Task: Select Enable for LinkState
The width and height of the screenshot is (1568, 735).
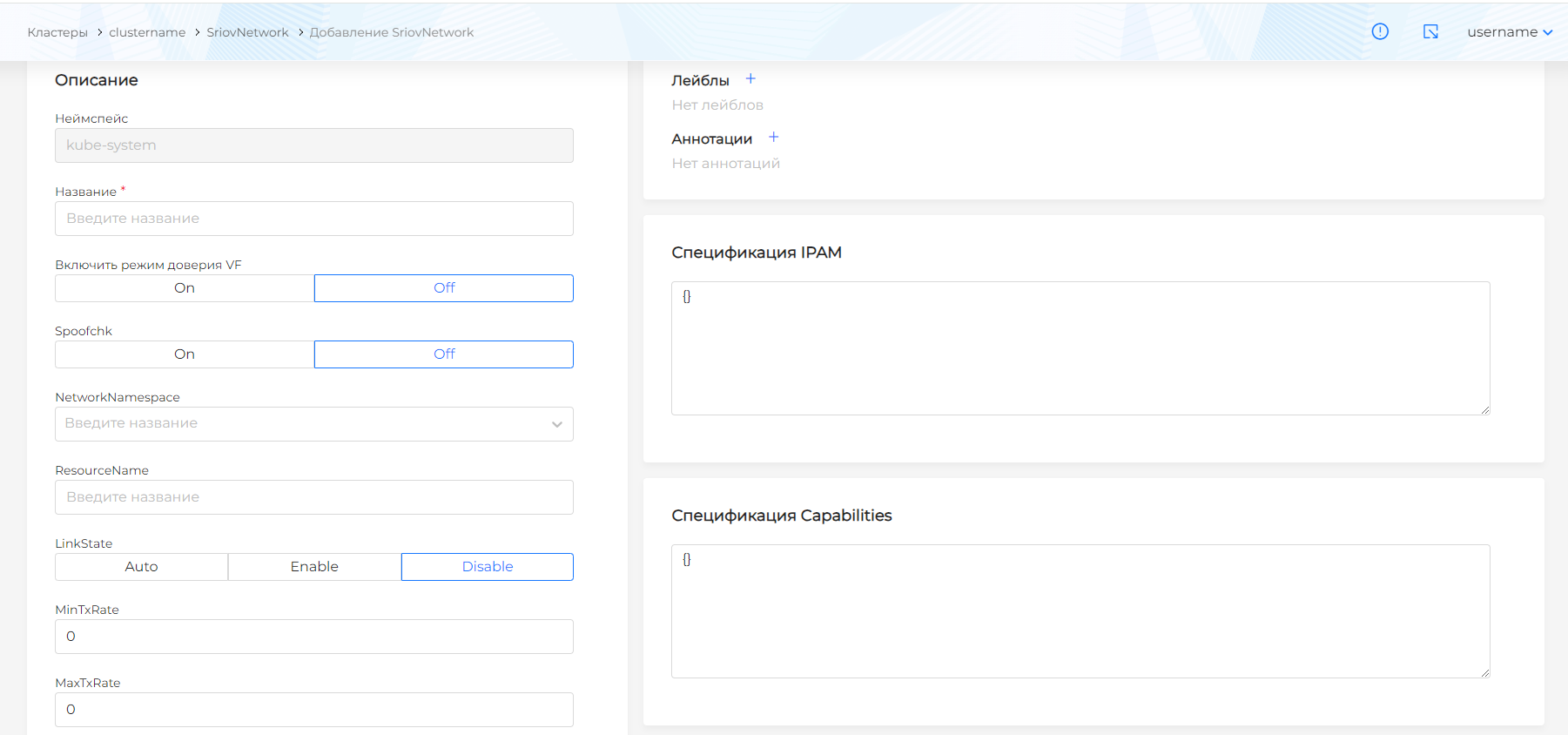Action: (x=314, y=567)
